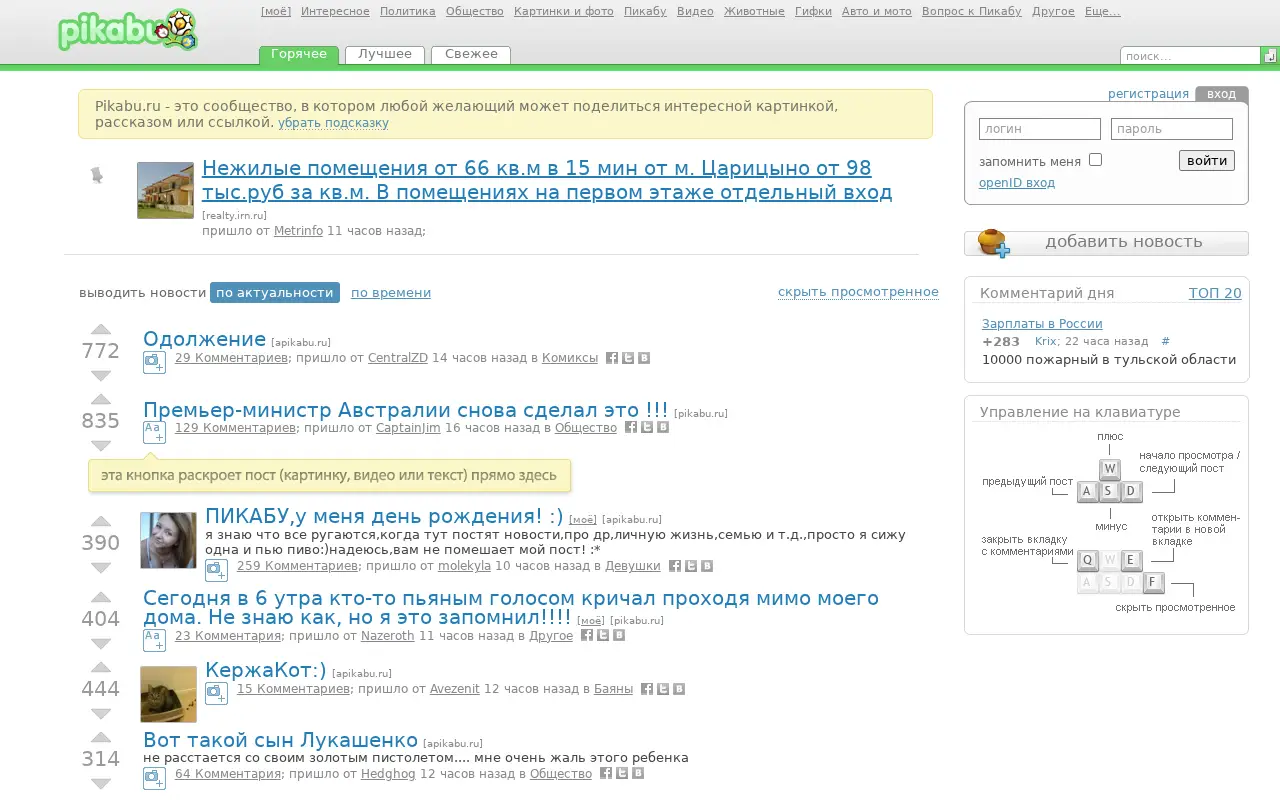The image size is (1280, 800).
Task: Open the Pikabu logo homepage
Action: coord(127,31)
